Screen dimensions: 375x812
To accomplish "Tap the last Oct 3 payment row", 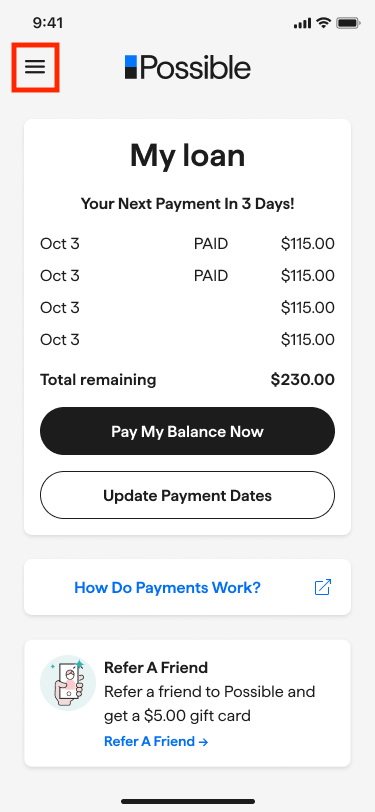I will point(188,340).
